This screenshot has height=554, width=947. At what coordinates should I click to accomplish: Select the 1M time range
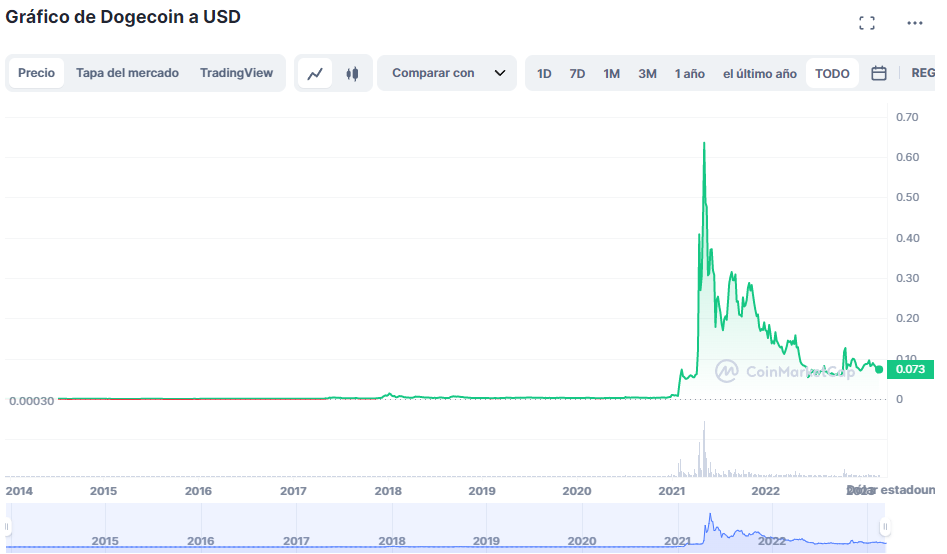click(x=611, y=73)
